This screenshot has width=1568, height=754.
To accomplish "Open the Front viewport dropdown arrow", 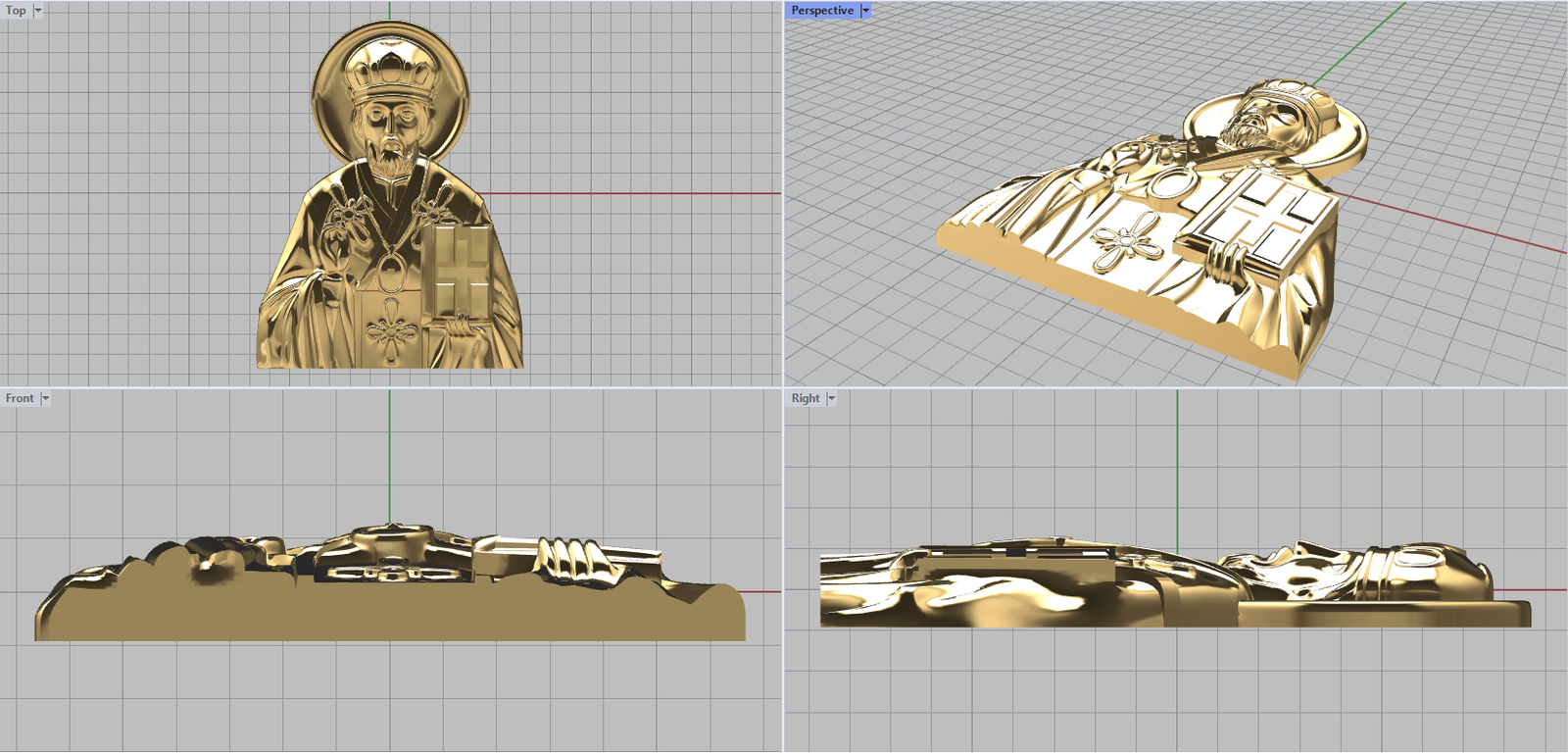I will (45, 398).
